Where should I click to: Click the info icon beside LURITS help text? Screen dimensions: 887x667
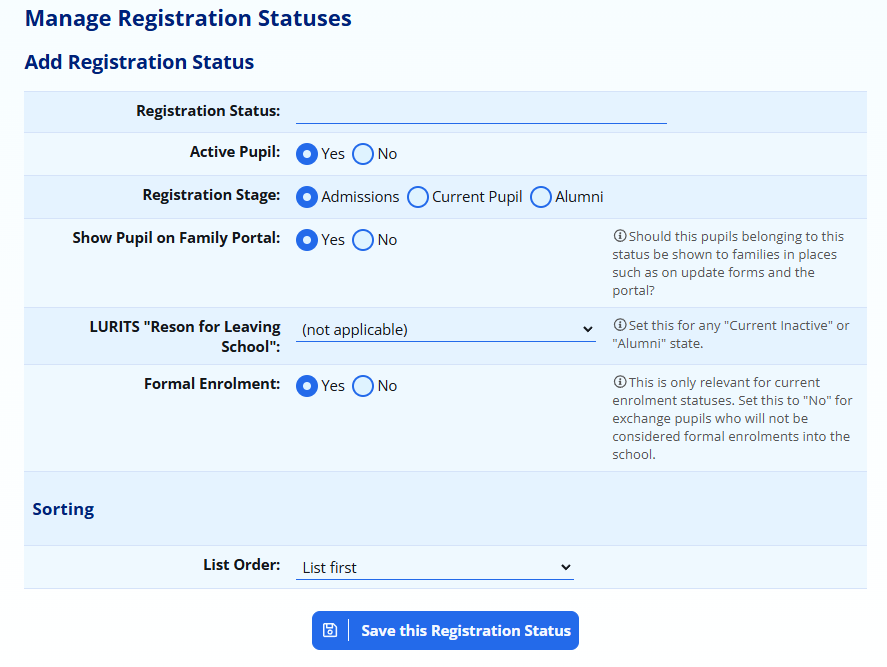pos(620,325)
